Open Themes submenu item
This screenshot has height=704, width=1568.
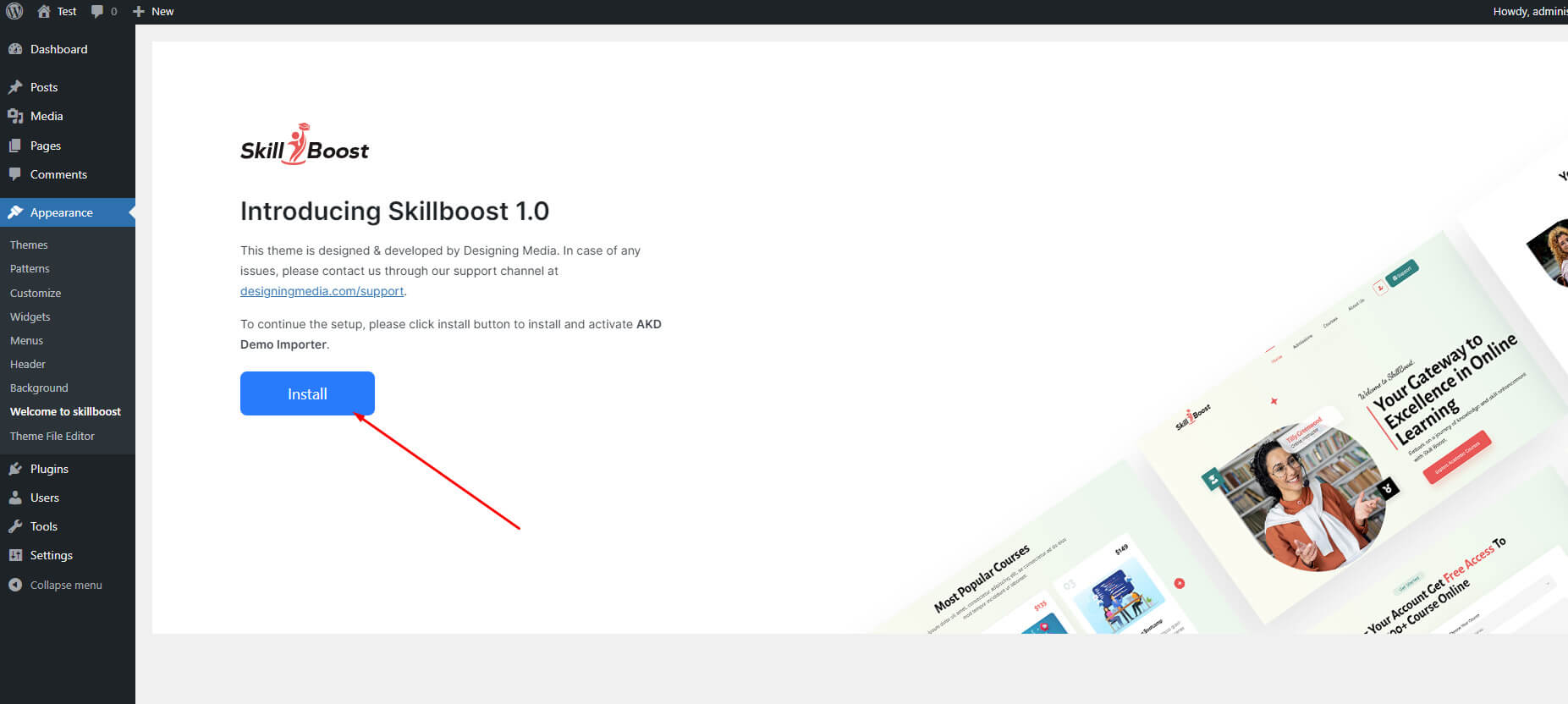[x=29, y=245]
